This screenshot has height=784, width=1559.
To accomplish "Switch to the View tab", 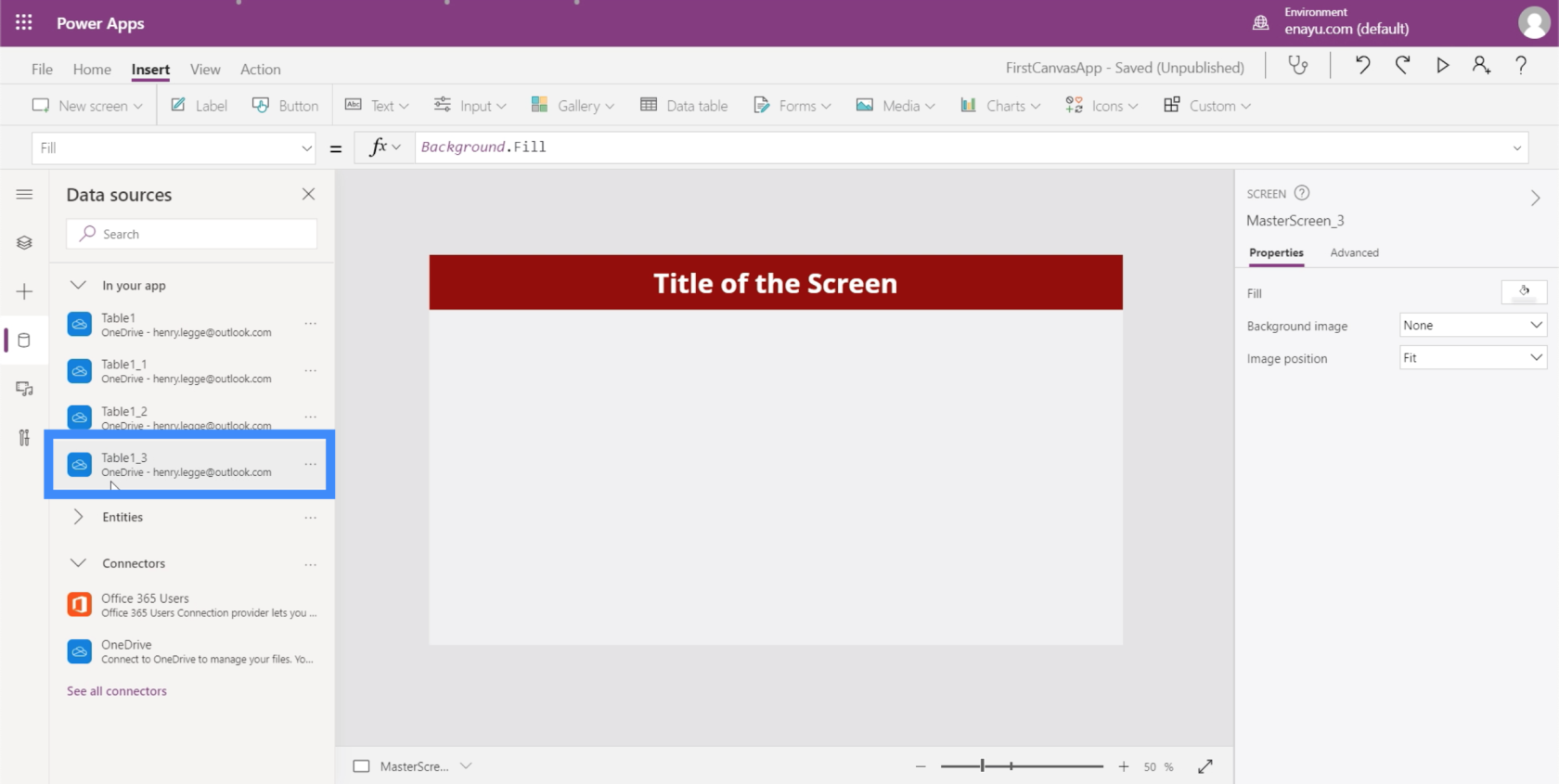I will coord(205,69).
